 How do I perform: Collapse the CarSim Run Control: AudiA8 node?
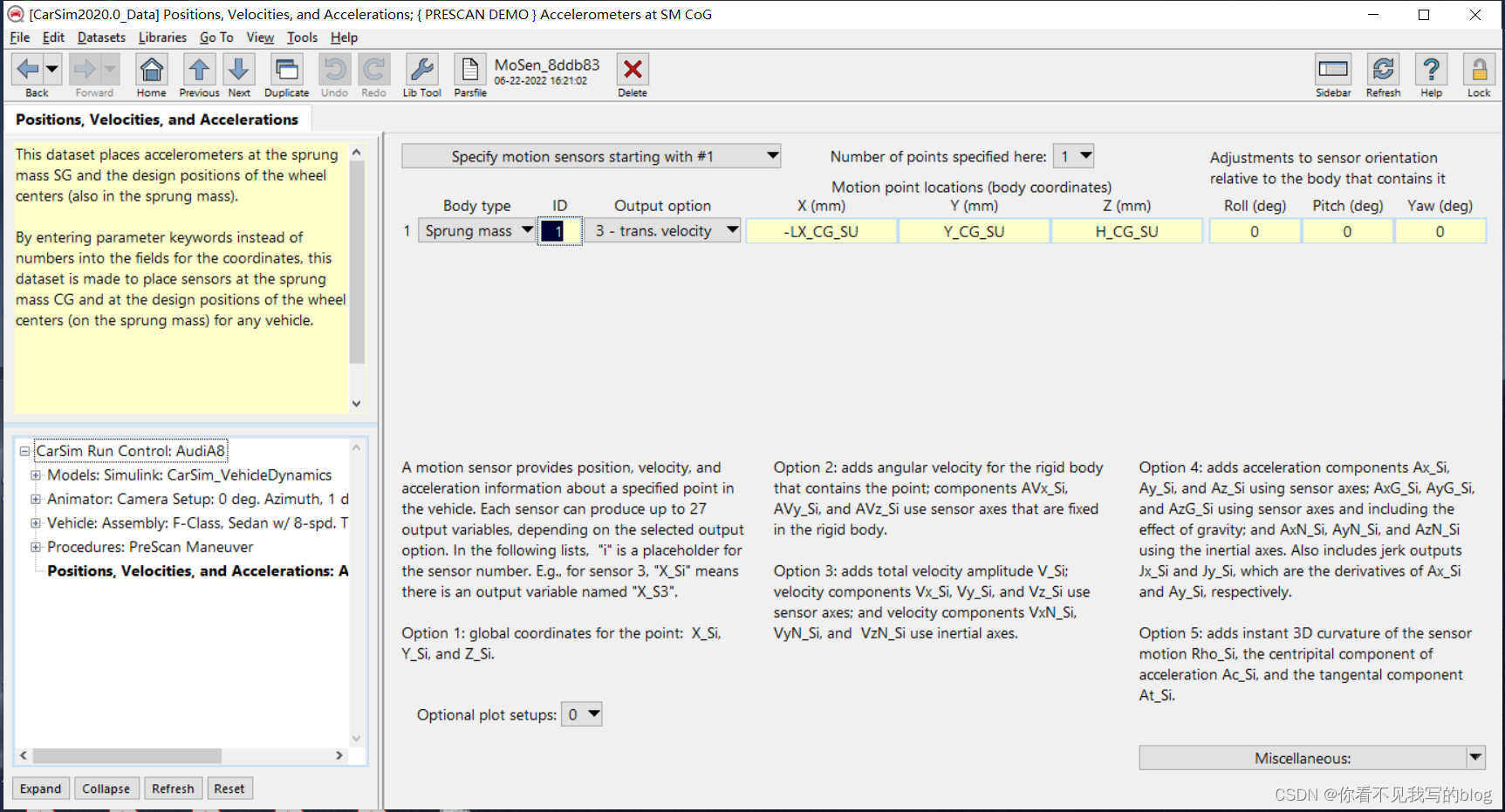pyautogui.click(x=24, y=451)
